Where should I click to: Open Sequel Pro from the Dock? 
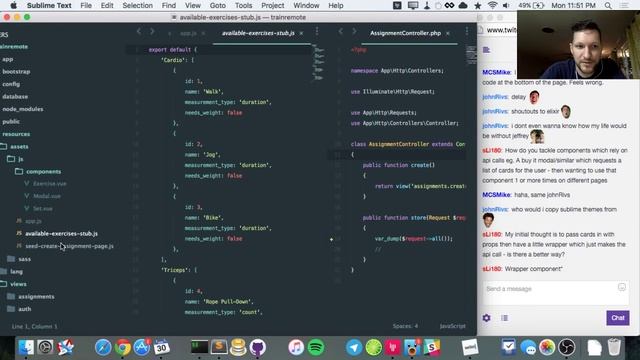(238, 347)
